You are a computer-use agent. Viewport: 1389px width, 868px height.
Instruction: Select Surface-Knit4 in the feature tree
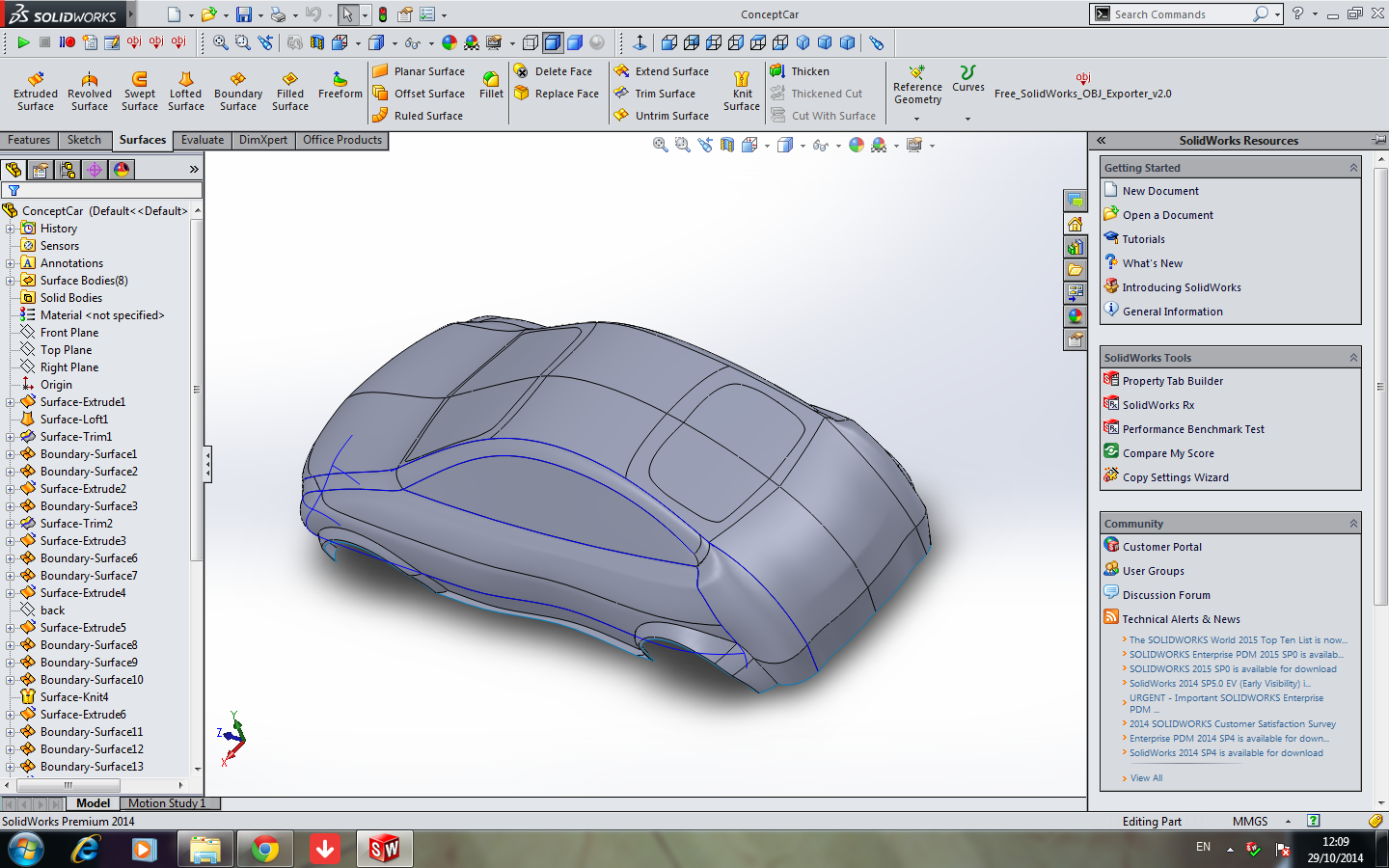[74, 697]
